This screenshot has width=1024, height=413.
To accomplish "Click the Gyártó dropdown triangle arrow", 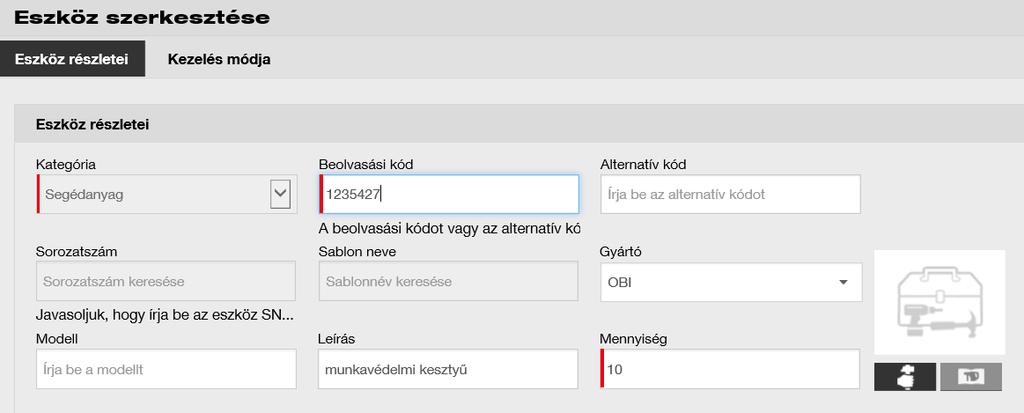I will (842, 282).
